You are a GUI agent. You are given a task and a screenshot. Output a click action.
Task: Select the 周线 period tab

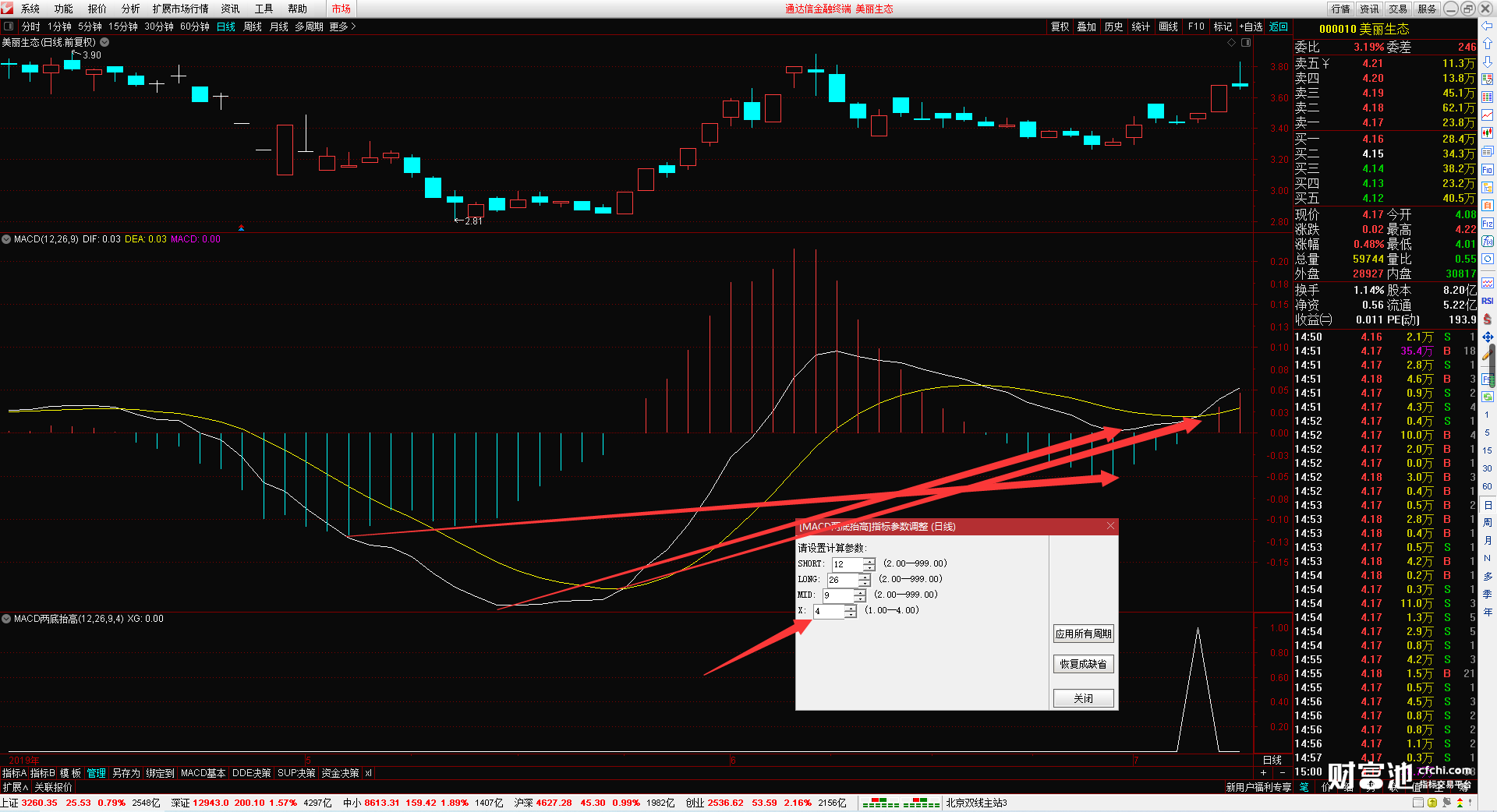[253, 26]
